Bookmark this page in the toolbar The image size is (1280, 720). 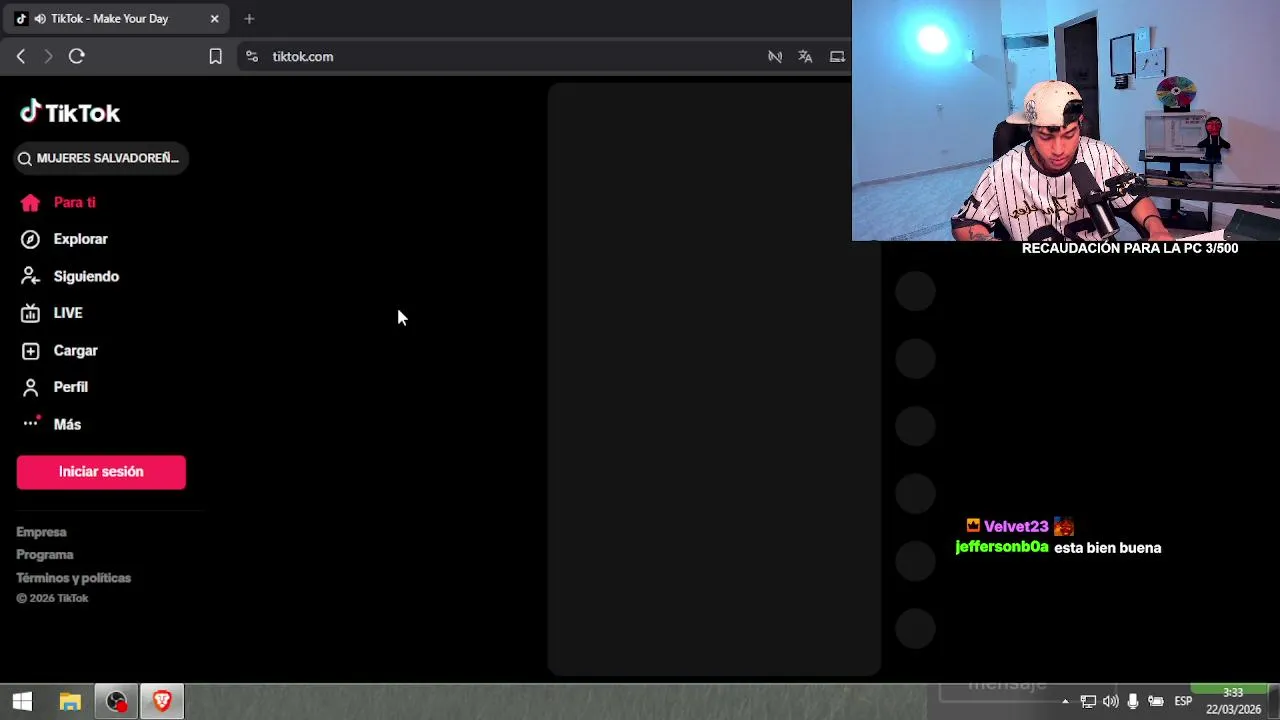(x=215, y=57)
